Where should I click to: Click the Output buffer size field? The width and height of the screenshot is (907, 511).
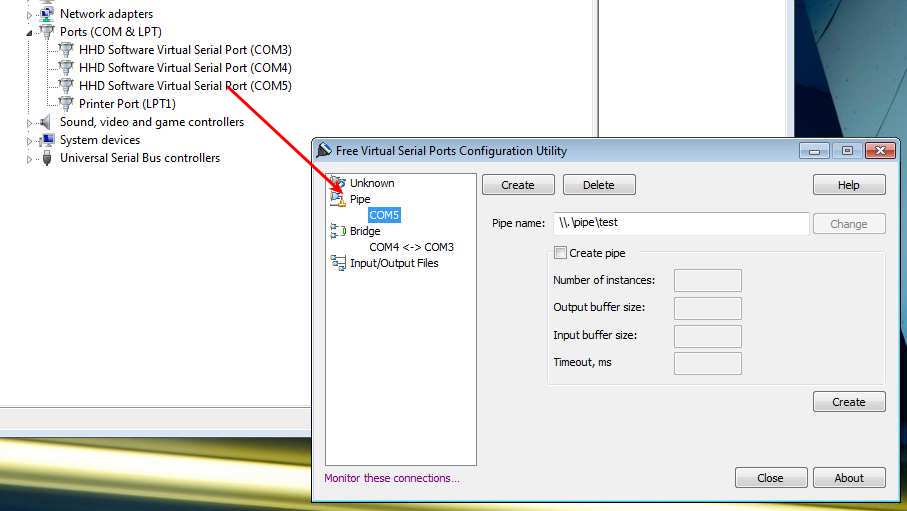[707, 308]
